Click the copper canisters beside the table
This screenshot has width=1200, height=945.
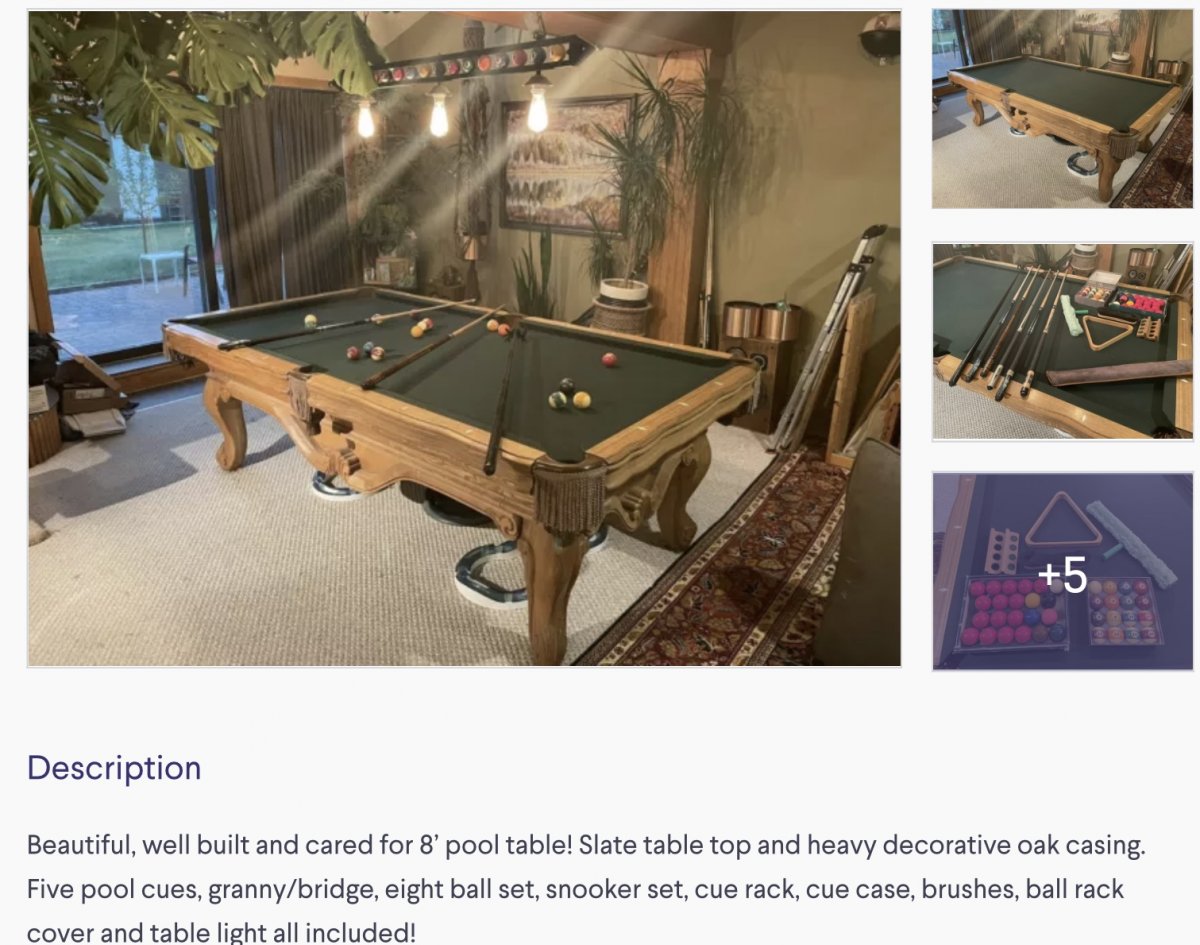point(761,322)
